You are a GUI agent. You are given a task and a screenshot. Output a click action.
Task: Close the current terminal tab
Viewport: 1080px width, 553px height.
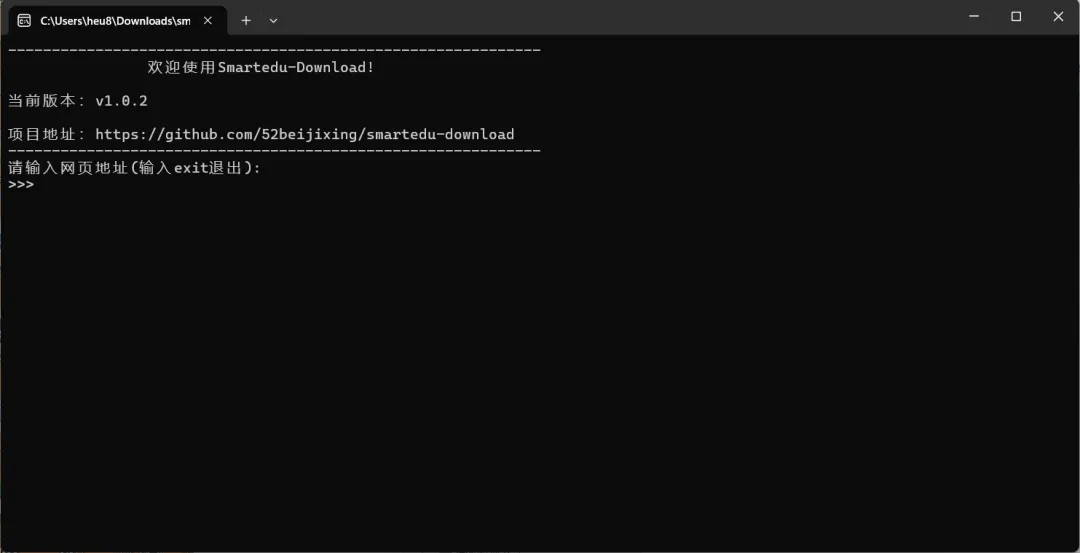click(207, 20)
